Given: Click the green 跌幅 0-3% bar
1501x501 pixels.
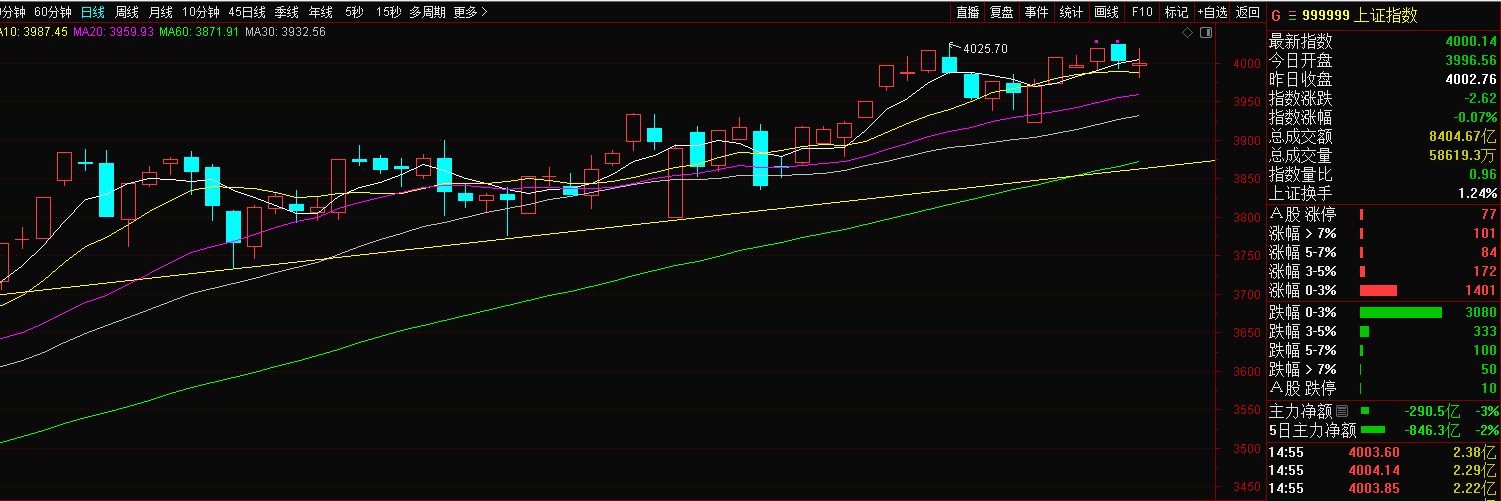Looking at the screenshot, I should coord(1400,312).
